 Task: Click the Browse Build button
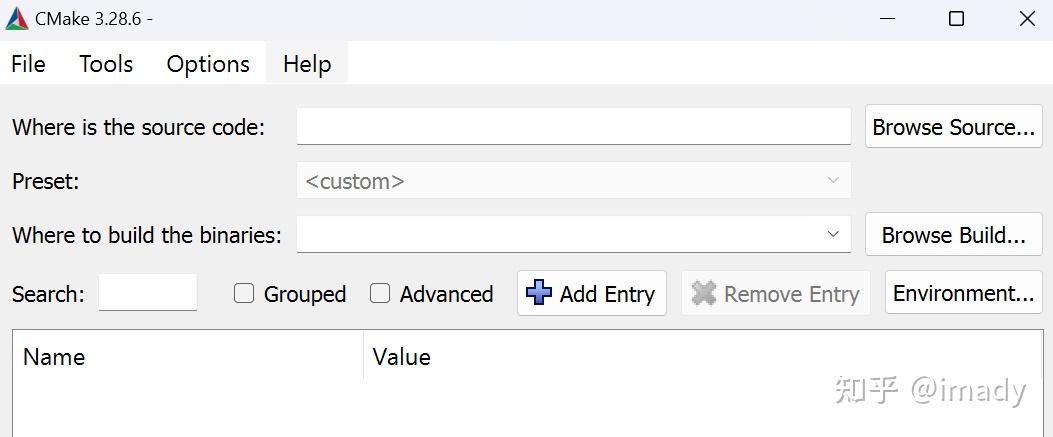pyautogui.click(x=953, y=235)
